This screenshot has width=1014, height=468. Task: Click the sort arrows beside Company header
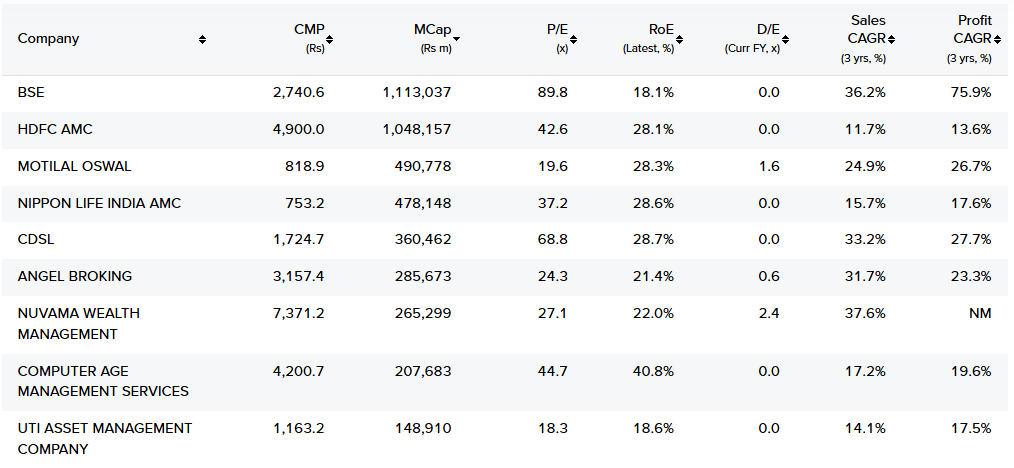tap(202, 39)
